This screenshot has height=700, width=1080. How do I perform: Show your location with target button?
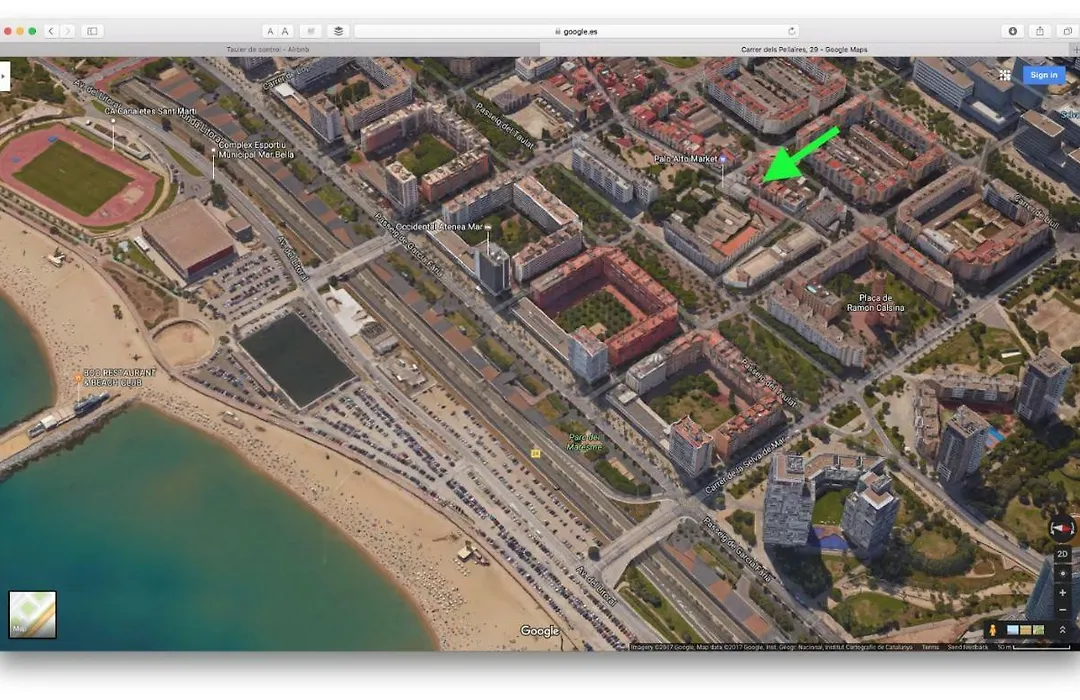pos(1062,573)
